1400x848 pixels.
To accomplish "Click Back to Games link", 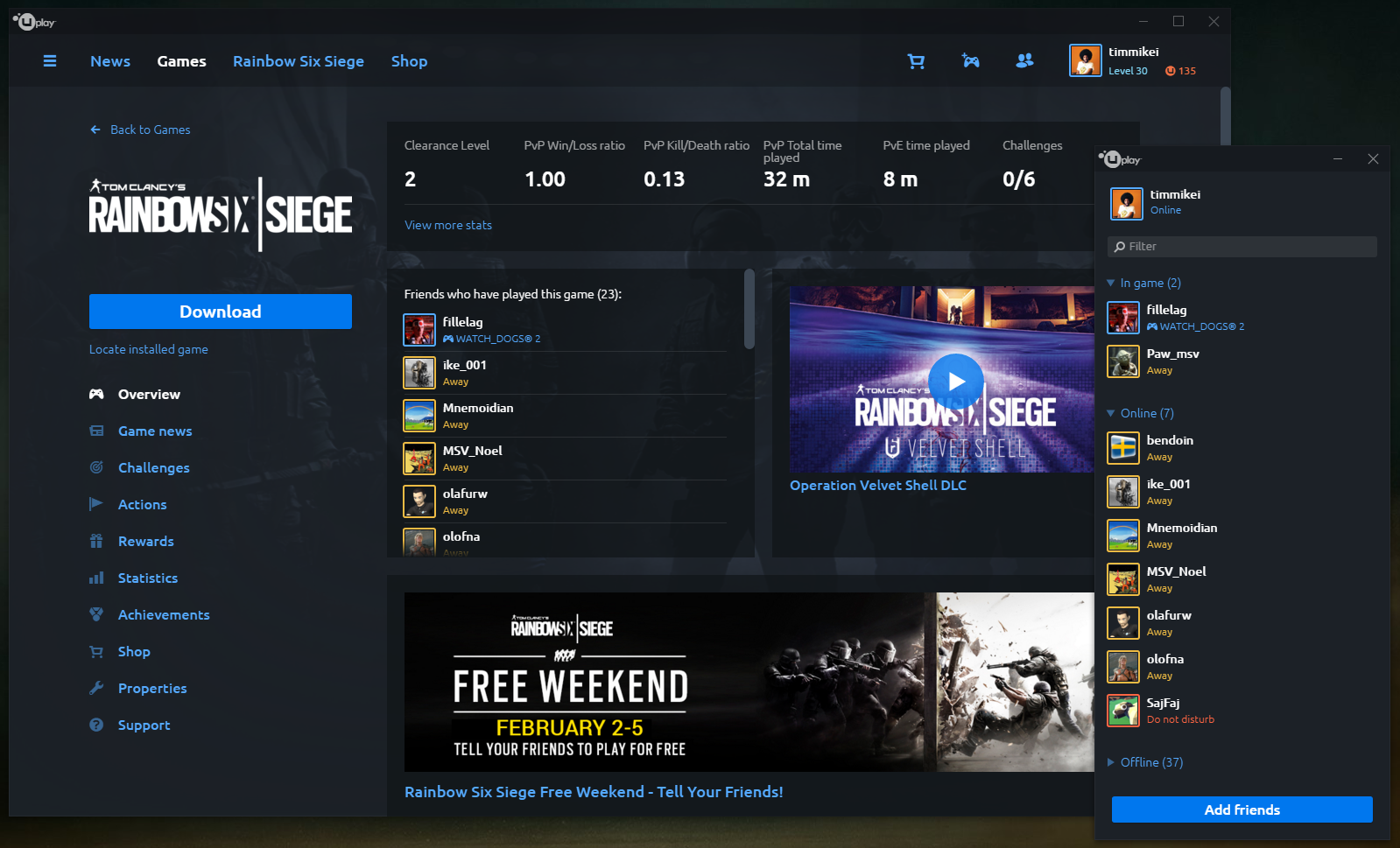I will pos(151,130).
